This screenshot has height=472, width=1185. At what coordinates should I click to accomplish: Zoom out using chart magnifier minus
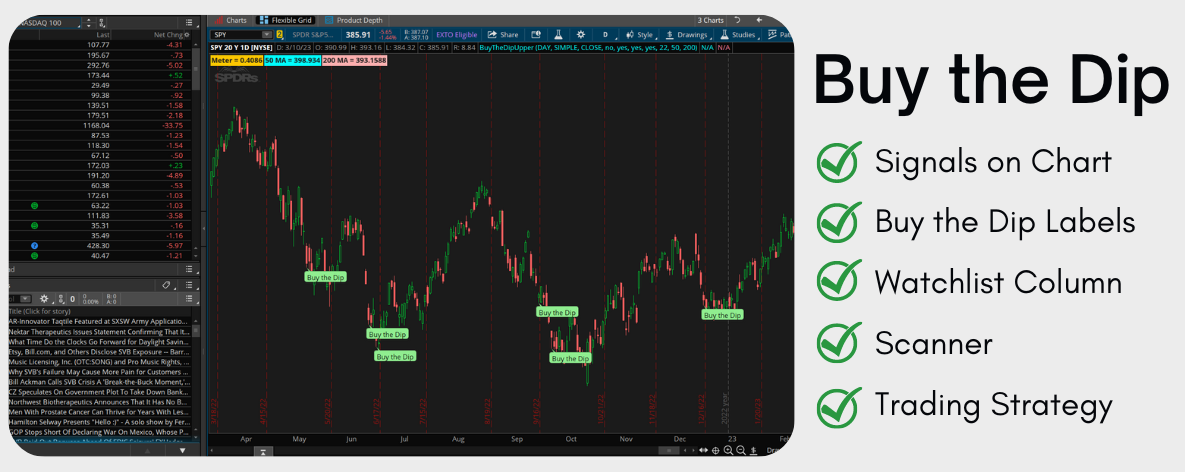click(741, 451)
